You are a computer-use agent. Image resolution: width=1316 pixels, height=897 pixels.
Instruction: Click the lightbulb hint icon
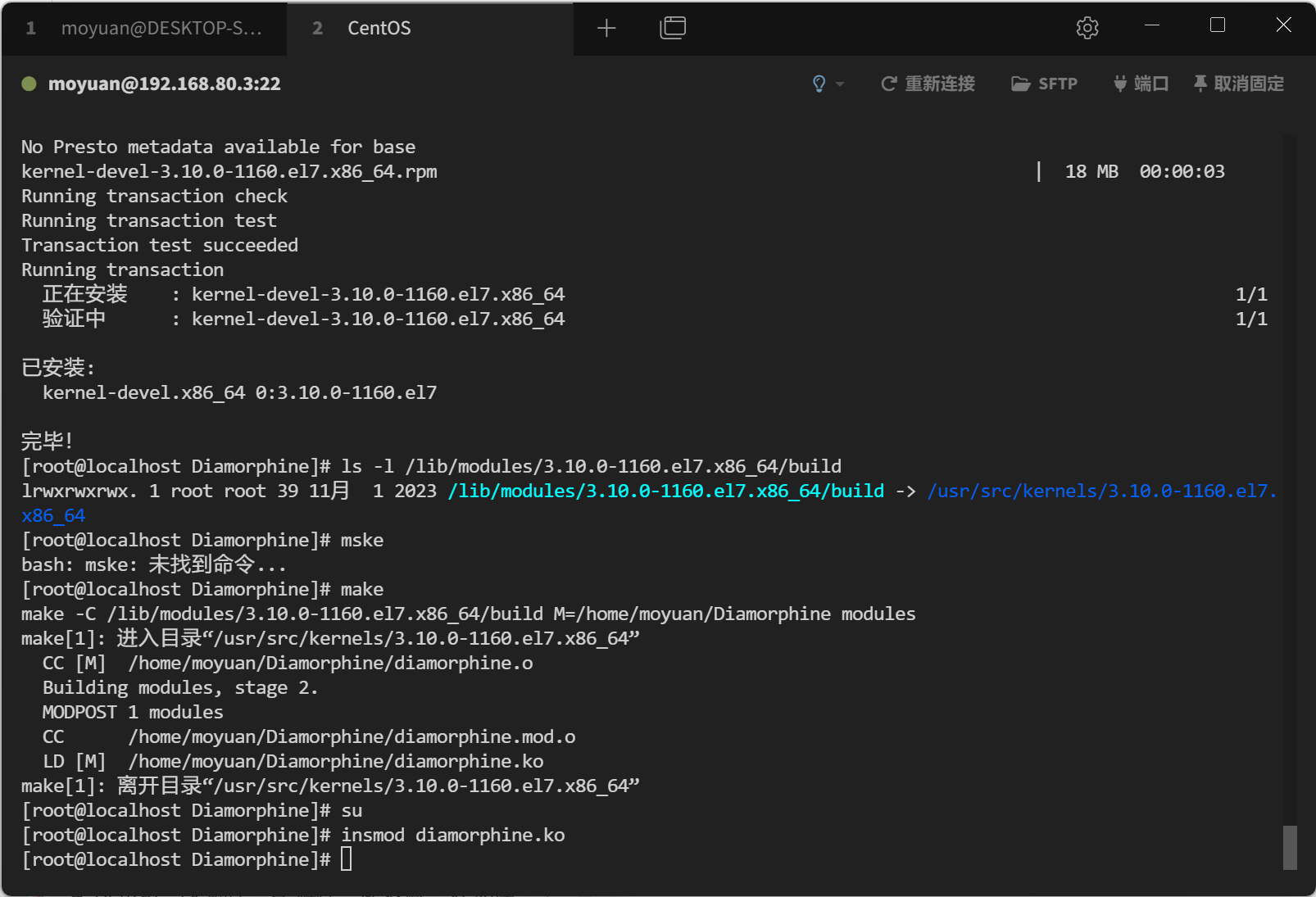coord(819,84)
